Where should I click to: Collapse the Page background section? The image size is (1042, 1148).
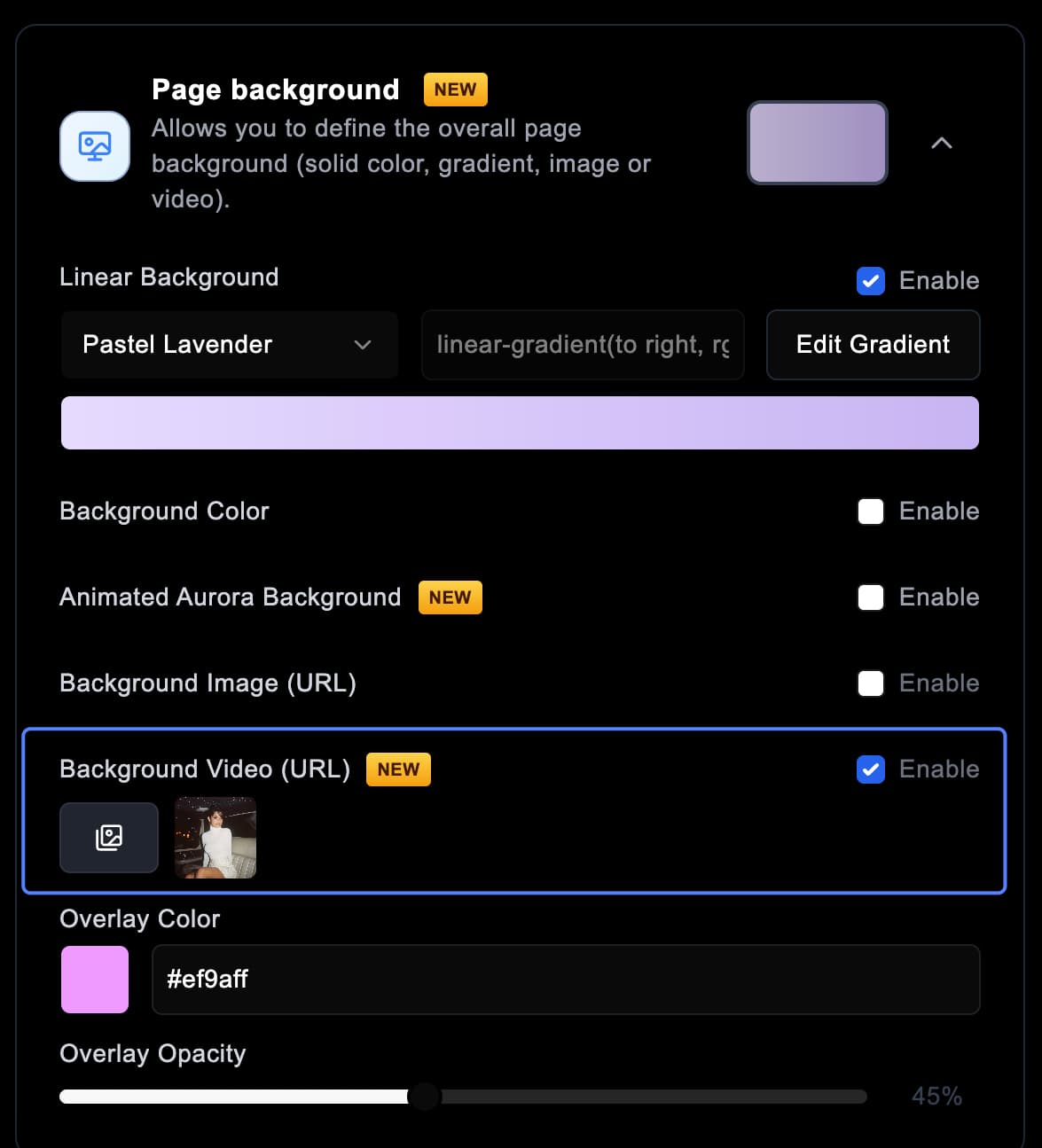pos(941,143)
